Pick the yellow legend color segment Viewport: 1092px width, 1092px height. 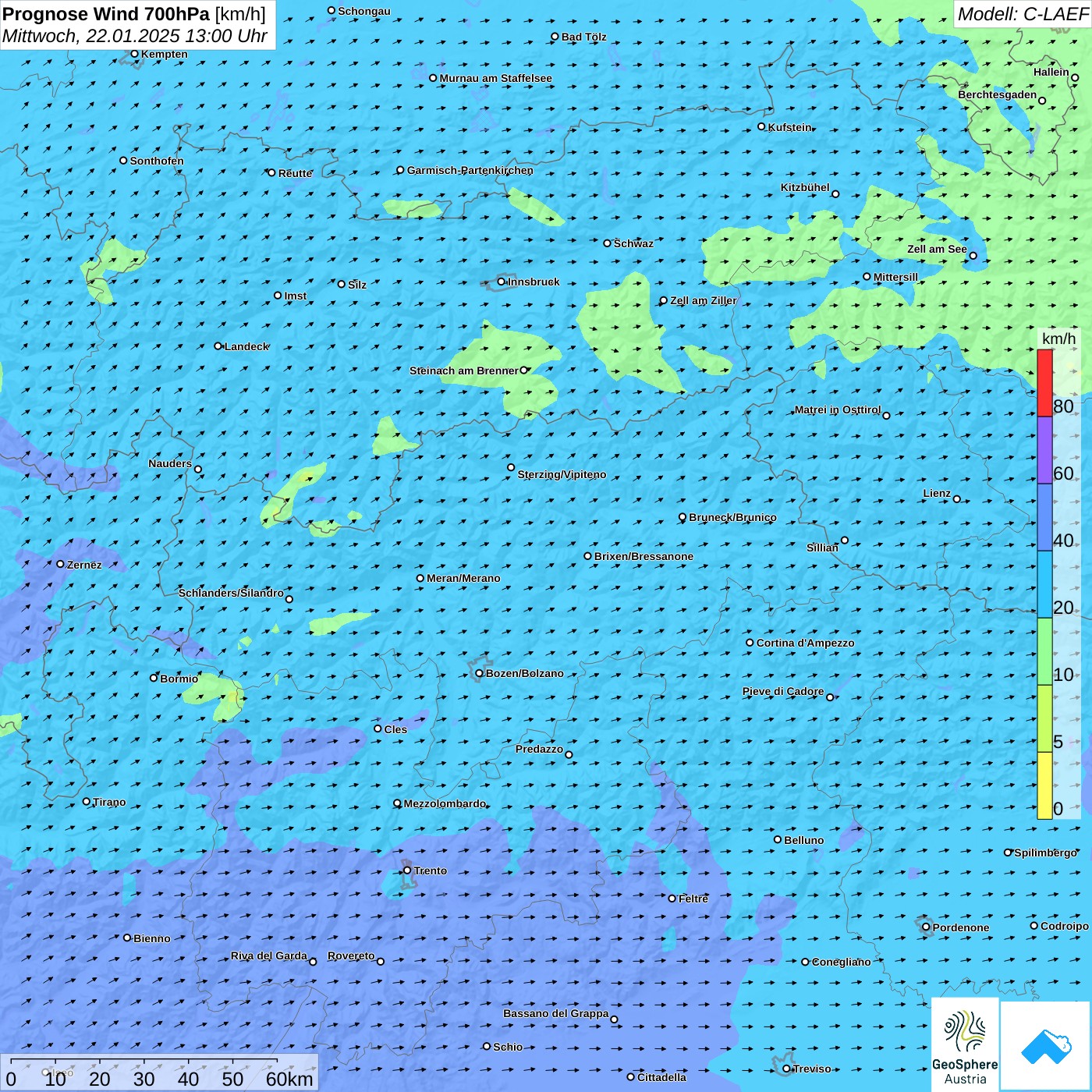tap(1044, 785)
